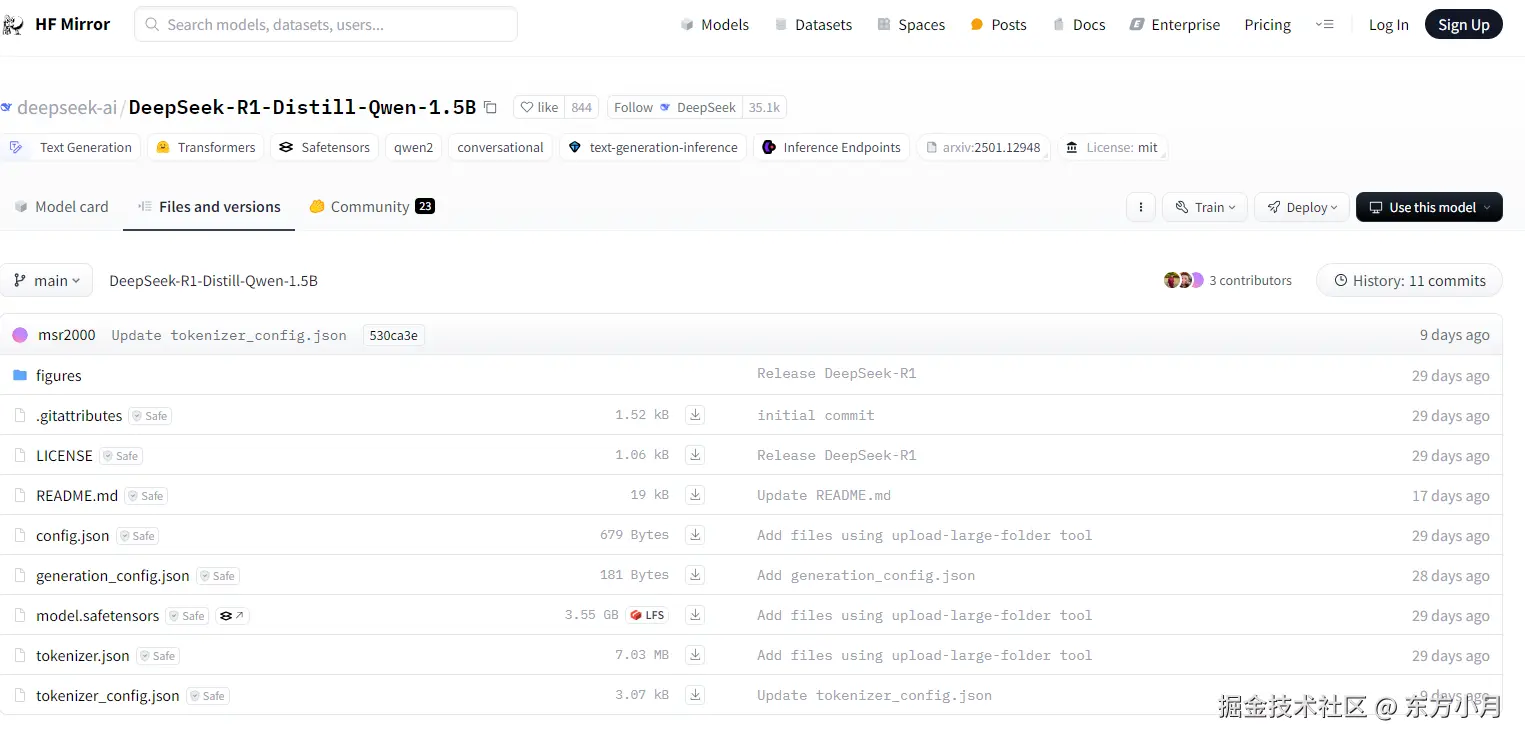Image resolution: width=1525 pixels, height=742 pixels.
Task: Expand the navigation more menu
Action: (1324, 25)
